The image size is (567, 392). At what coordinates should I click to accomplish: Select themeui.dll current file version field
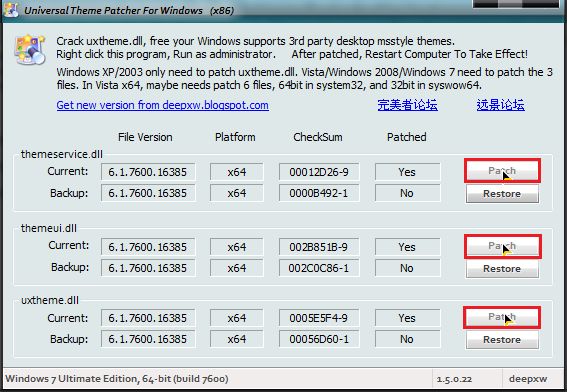click(148, 247)
